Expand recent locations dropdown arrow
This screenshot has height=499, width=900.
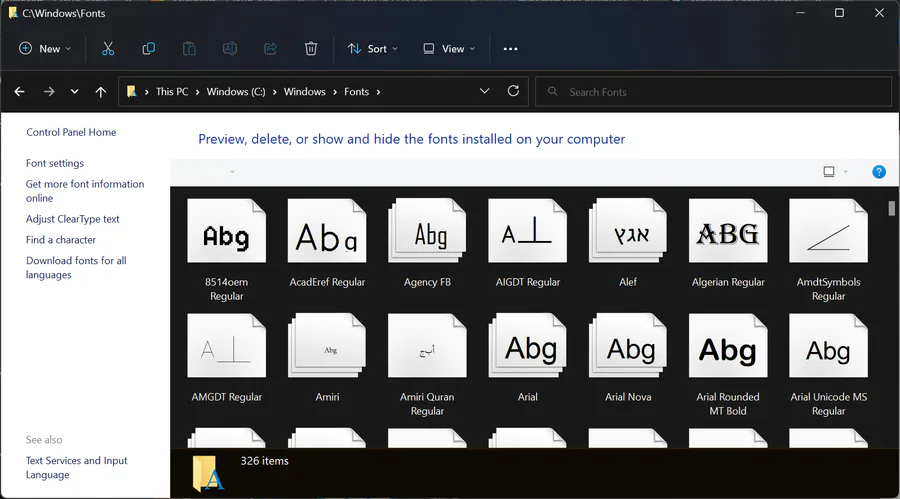75,92
